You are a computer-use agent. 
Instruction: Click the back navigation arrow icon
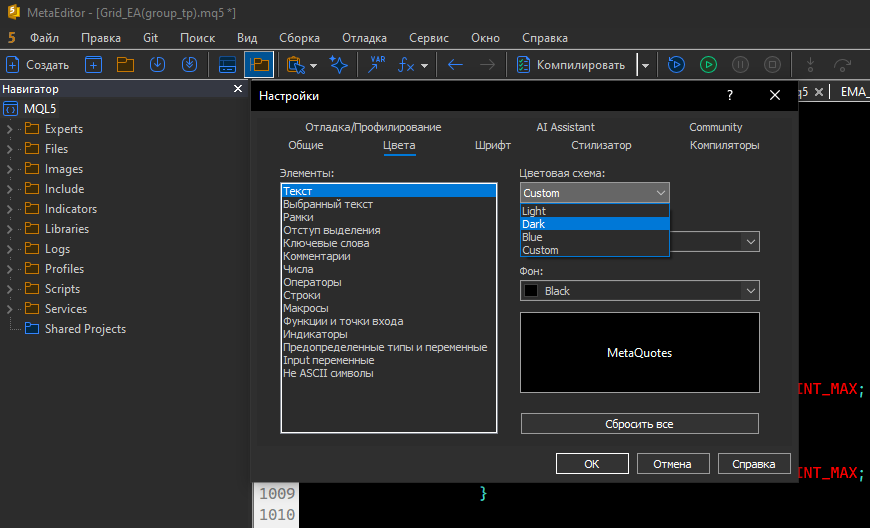455,65
